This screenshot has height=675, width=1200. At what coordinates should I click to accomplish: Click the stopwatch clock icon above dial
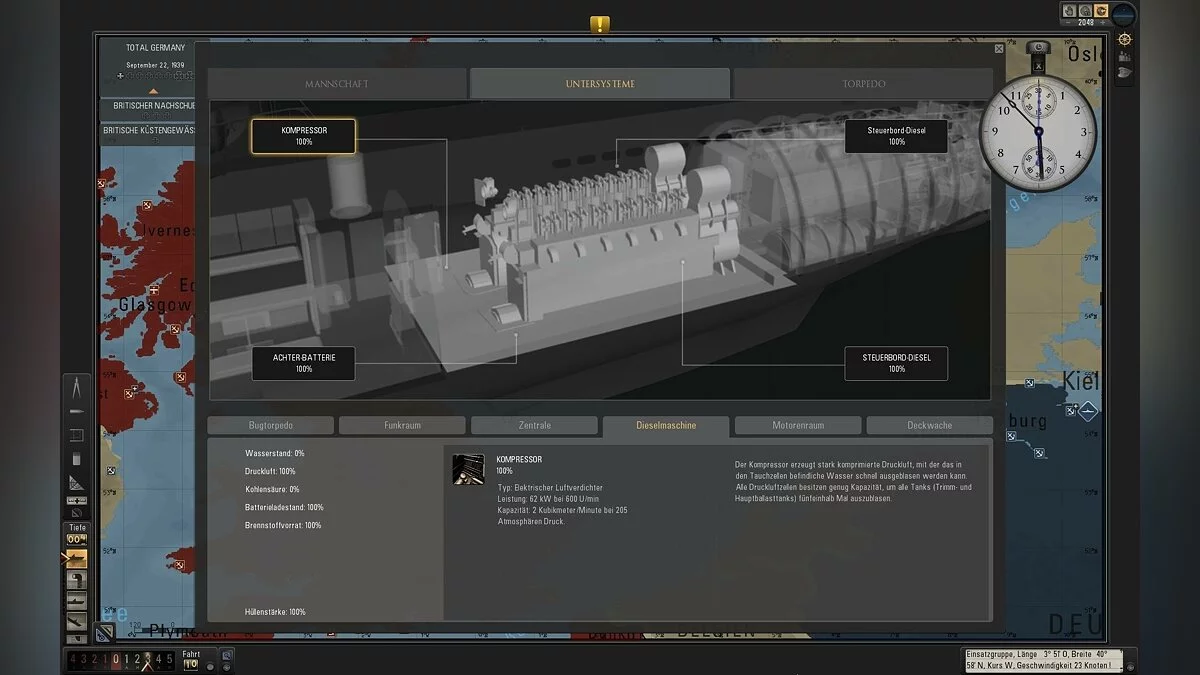(1038, 47)
